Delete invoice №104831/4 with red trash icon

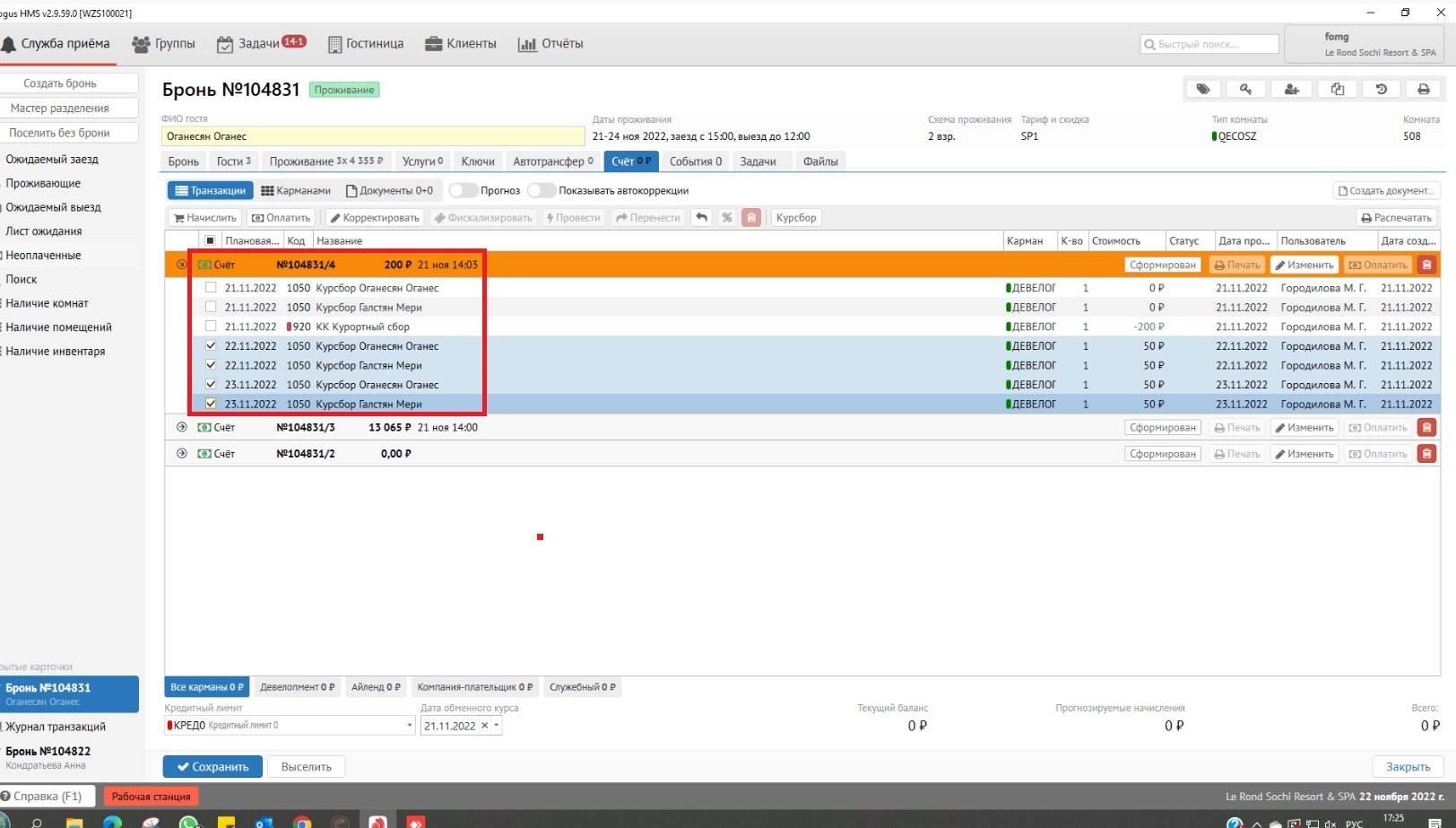tap(1426, 265)
